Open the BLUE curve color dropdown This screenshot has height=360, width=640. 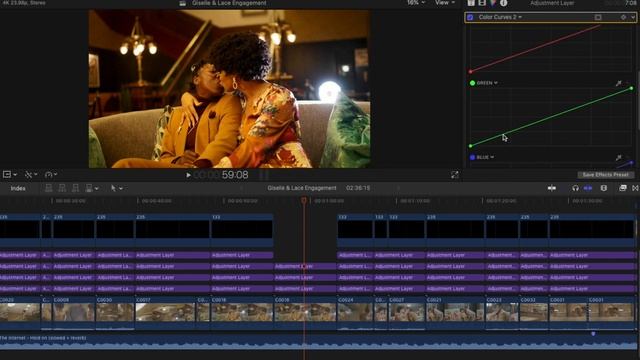pyautogui.click(x=486, y=157)
